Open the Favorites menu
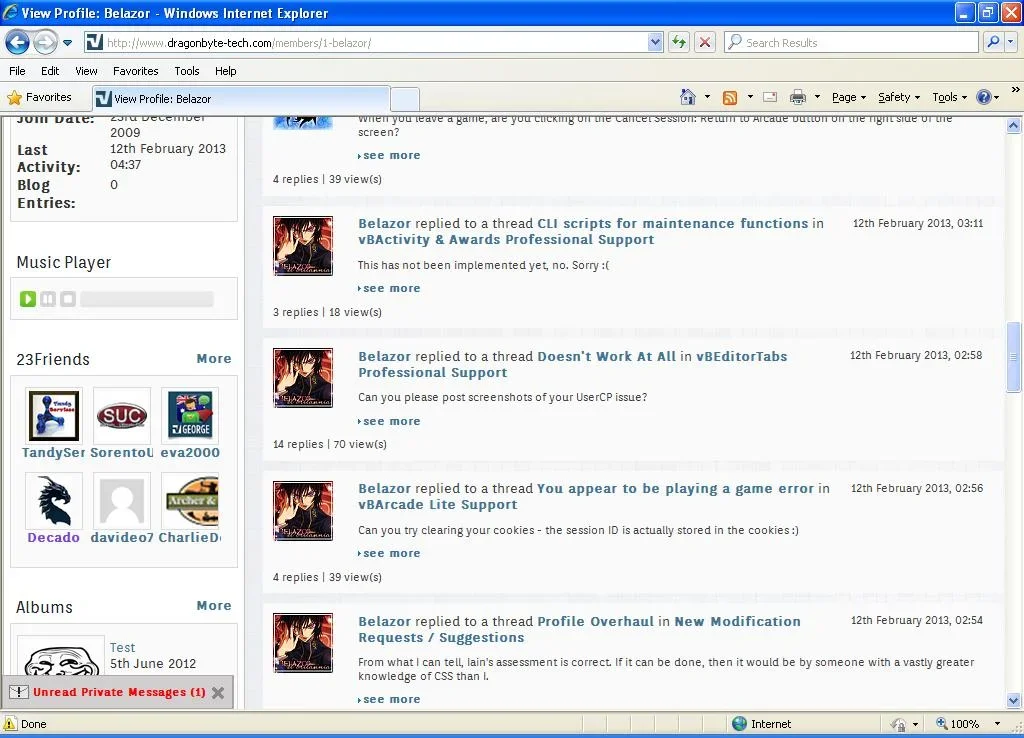This screenshot has width=1024, height=738. click(135, 71)
